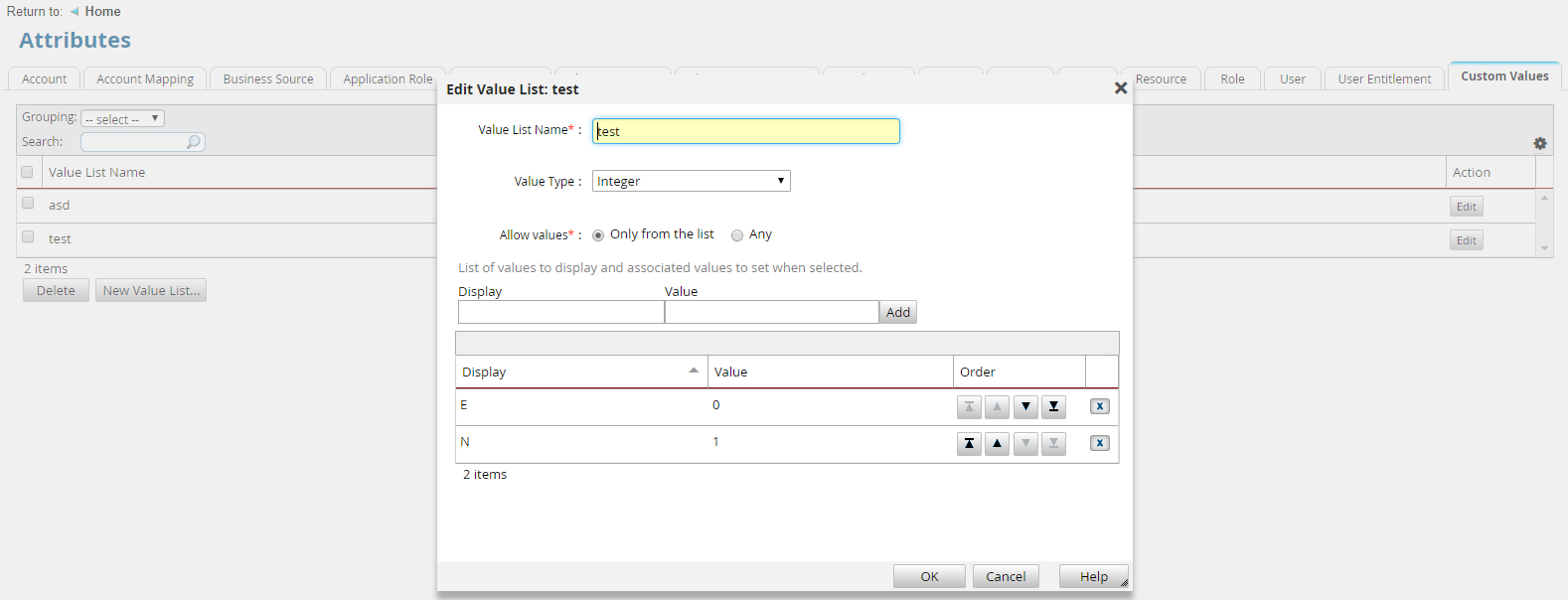Focus the Value List Name field
Screen dimensions: 1568x600
[x=745, y=131]
